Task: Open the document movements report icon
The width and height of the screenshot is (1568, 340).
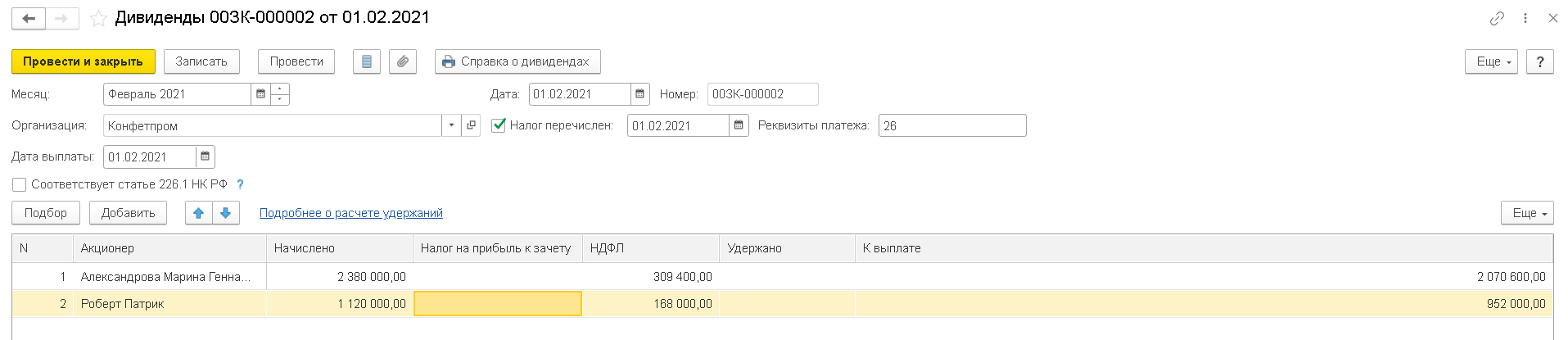Action: 366,61
